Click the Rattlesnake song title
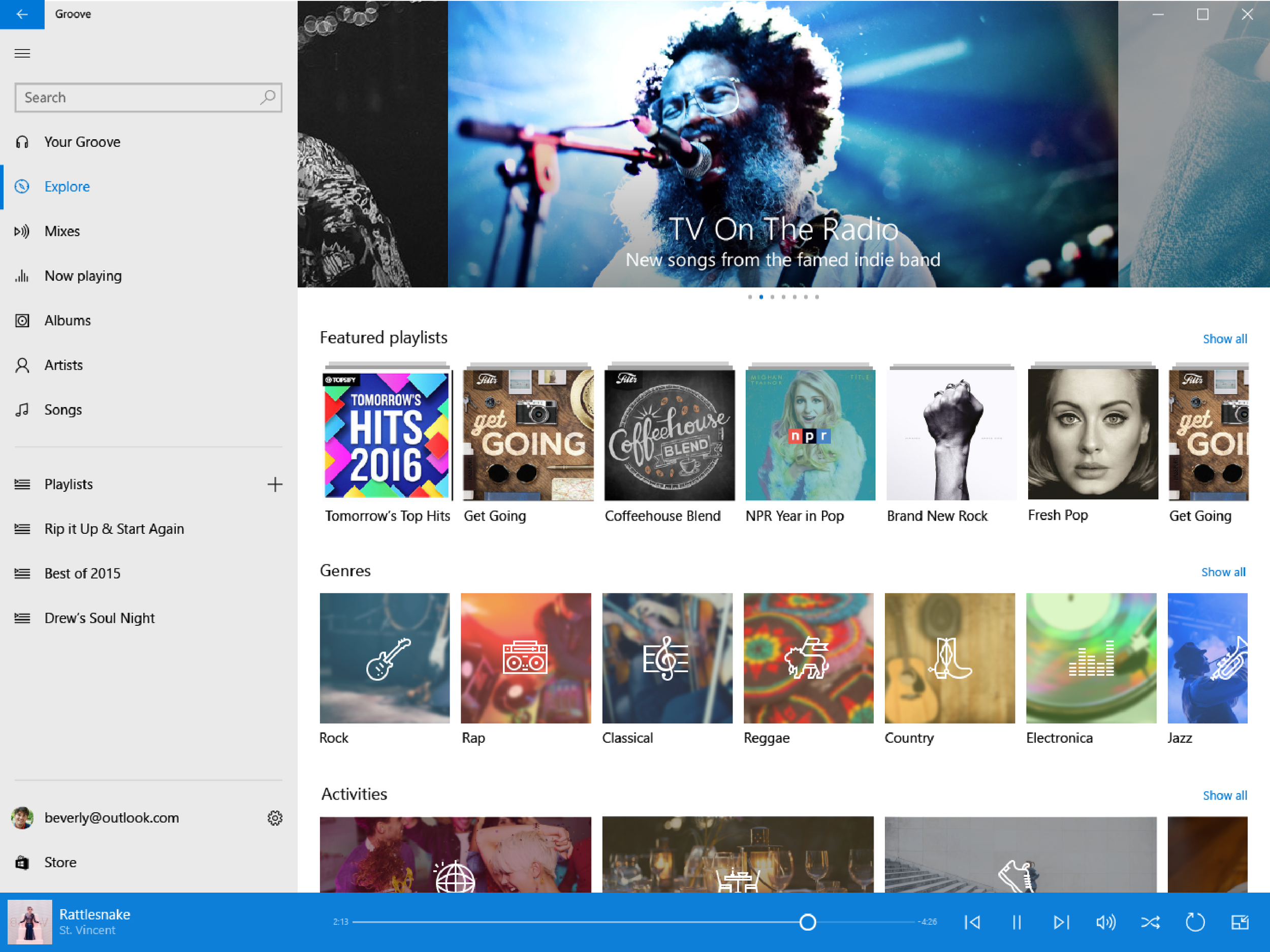The width and height of the screenshot is (1270, 952). (x=94, y=914)
